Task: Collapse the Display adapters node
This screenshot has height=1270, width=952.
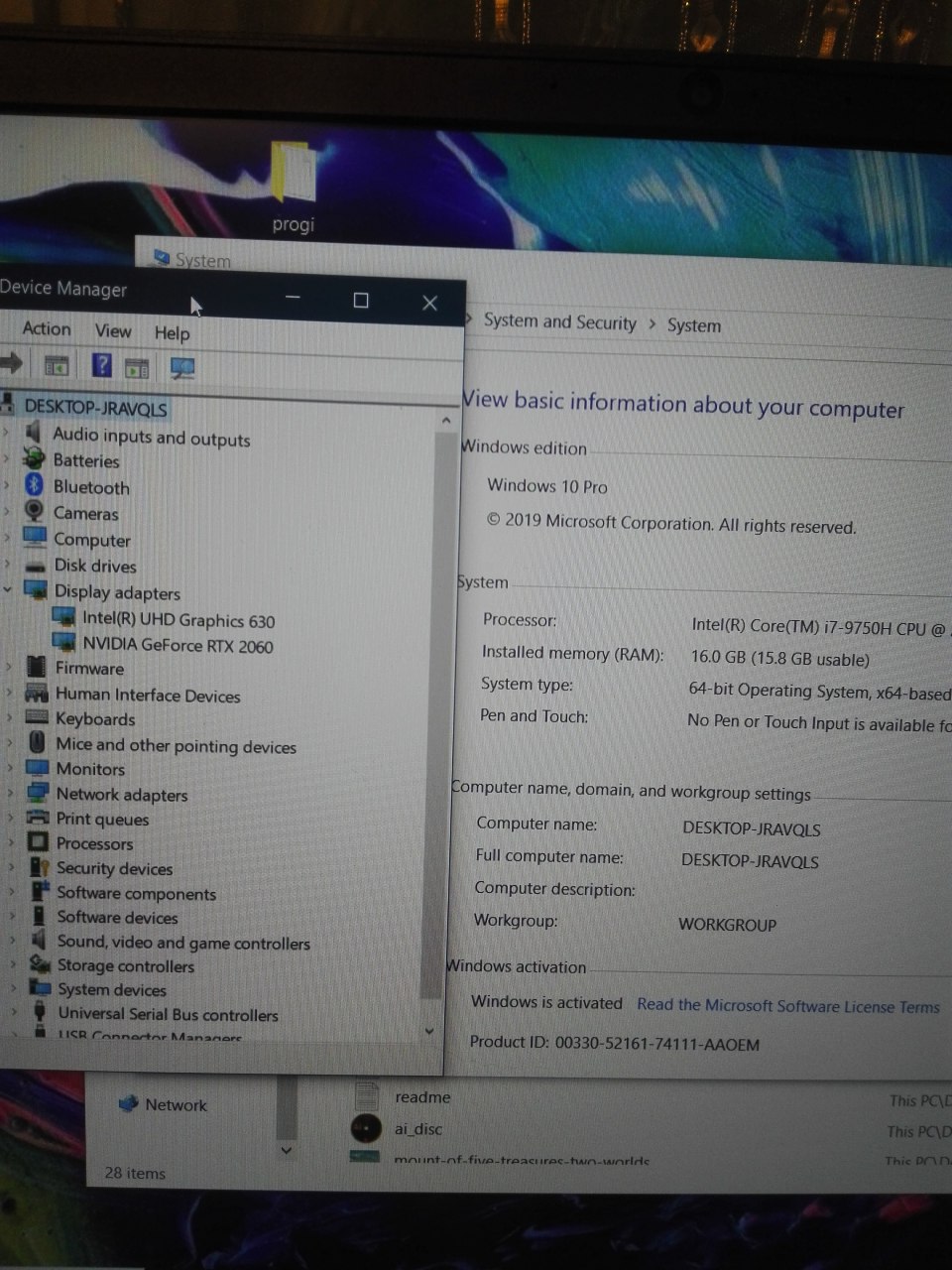Action: coord(8,589)
